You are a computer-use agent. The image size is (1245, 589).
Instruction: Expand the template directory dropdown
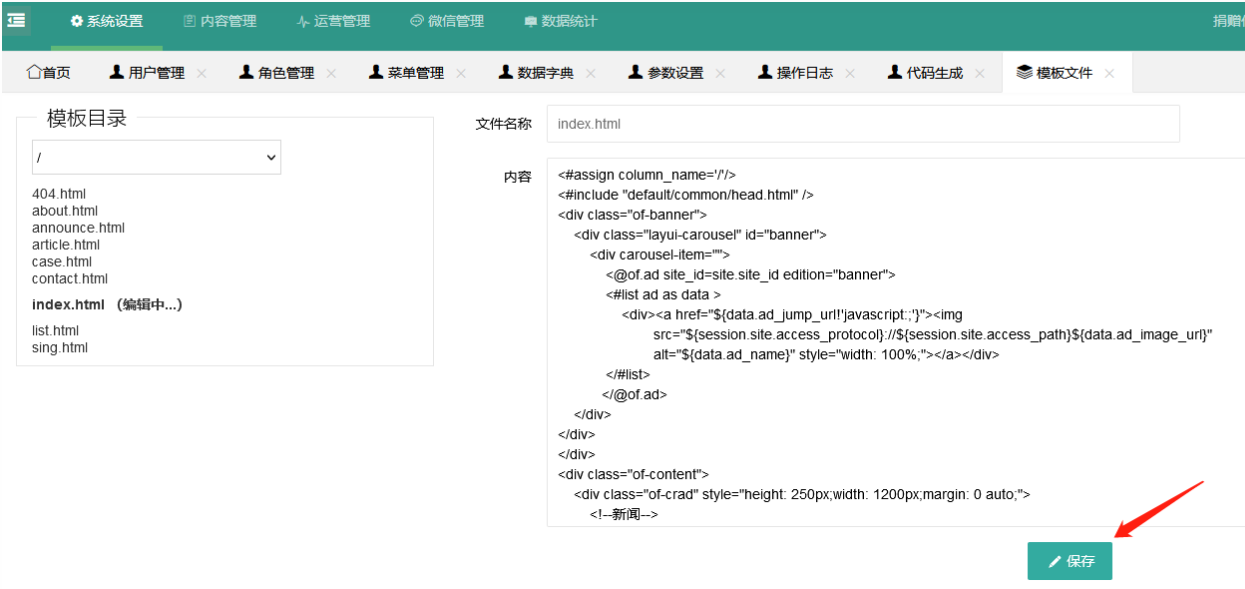156,157
